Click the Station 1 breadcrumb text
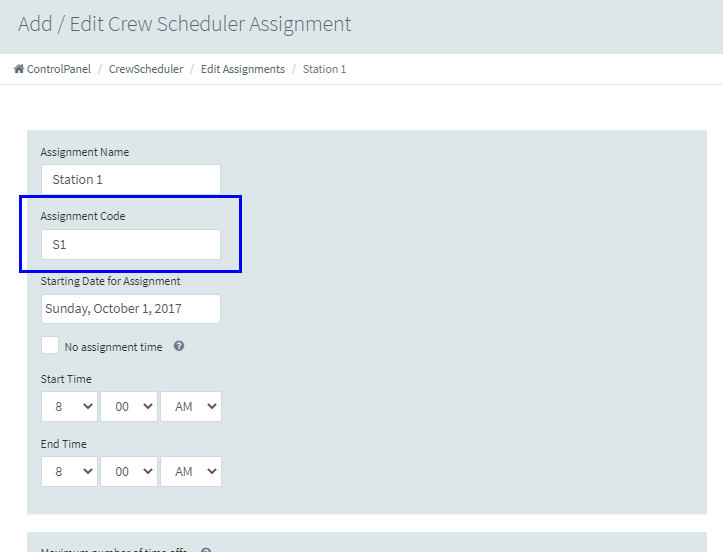The height and width of the screenshot is (552, 723). 324,69
